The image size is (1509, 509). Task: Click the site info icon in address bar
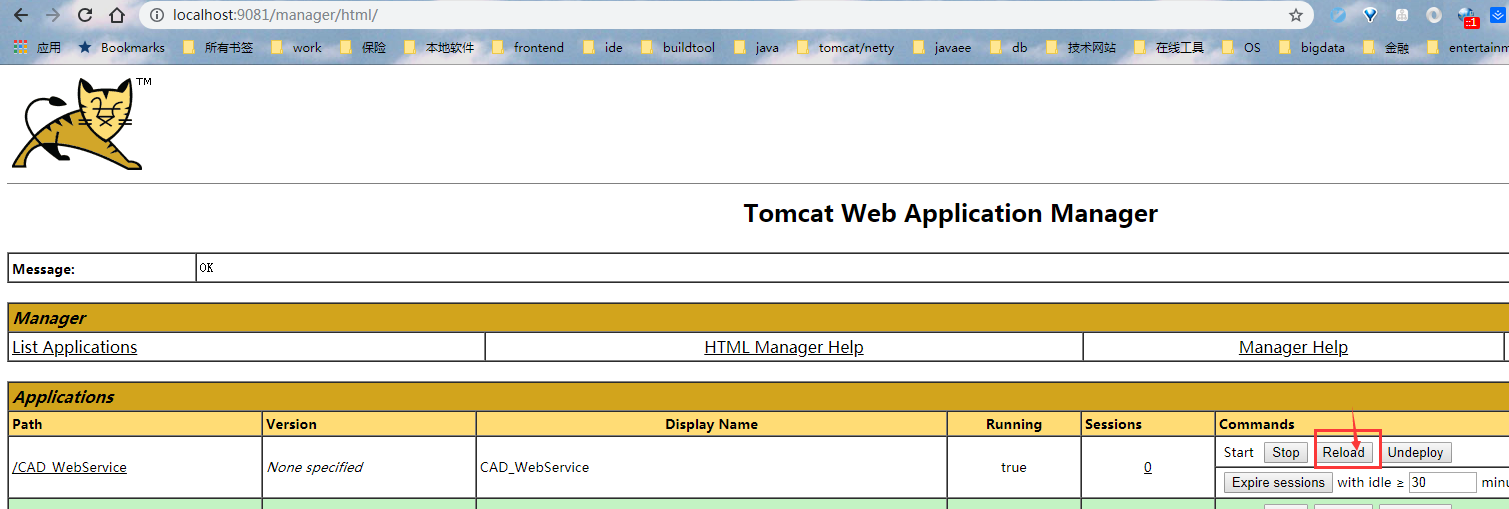(156, 15)
